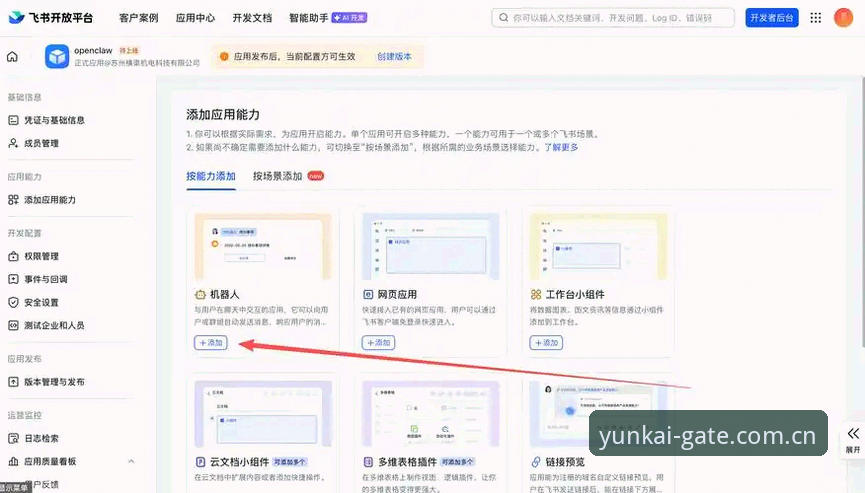The image size is (865, 493).
Task: Click the 工作台小组件 card title
Action: click(575, 294)
